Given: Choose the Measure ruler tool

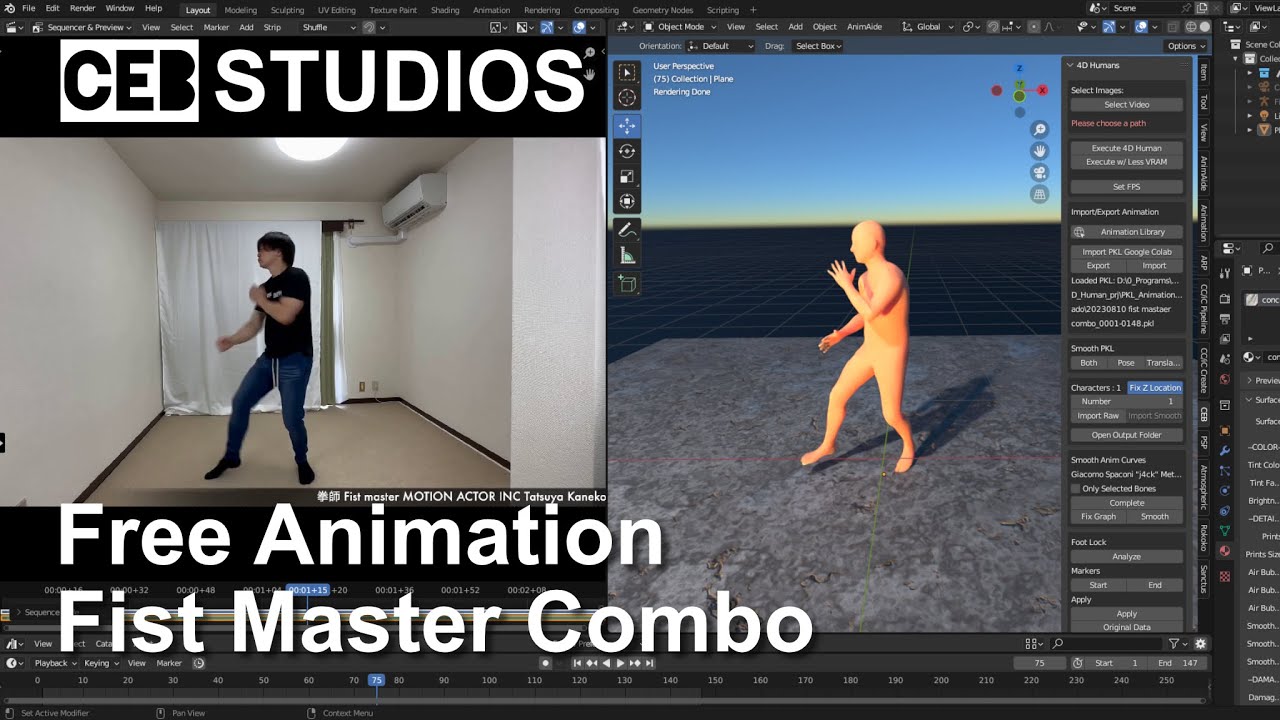Looking at the screenshot, I should 627,255.
